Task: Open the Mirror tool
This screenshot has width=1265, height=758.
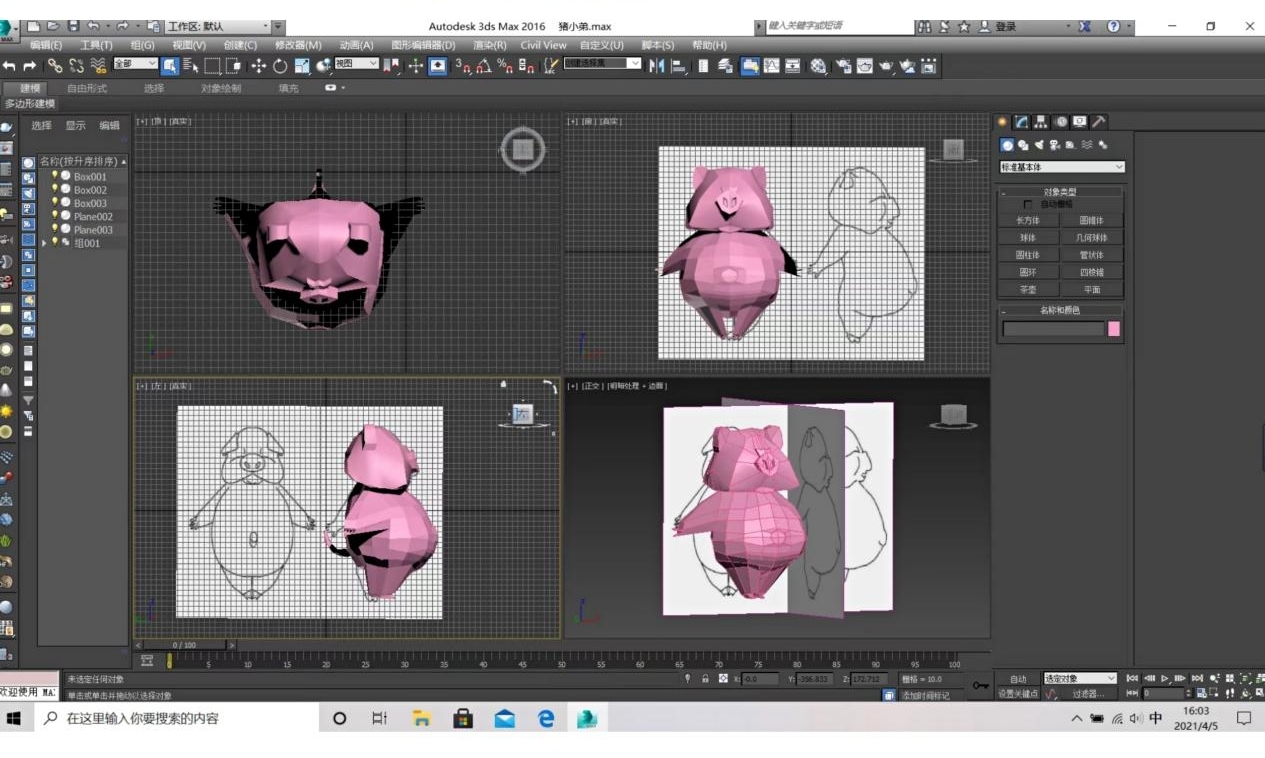Action: 656,66
